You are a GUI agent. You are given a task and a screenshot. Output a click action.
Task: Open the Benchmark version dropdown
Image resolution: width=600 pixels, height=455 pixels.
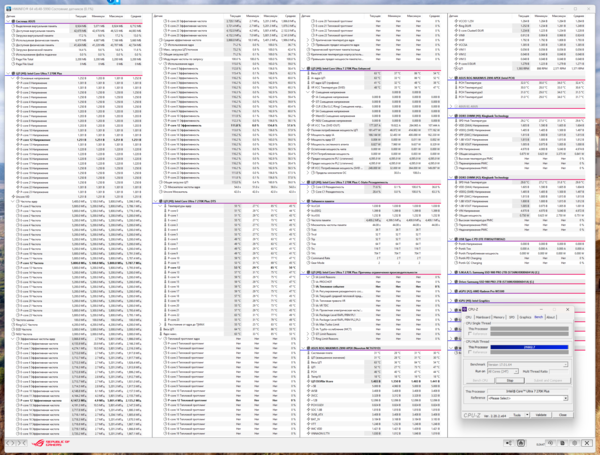click(x=527, y=365)
